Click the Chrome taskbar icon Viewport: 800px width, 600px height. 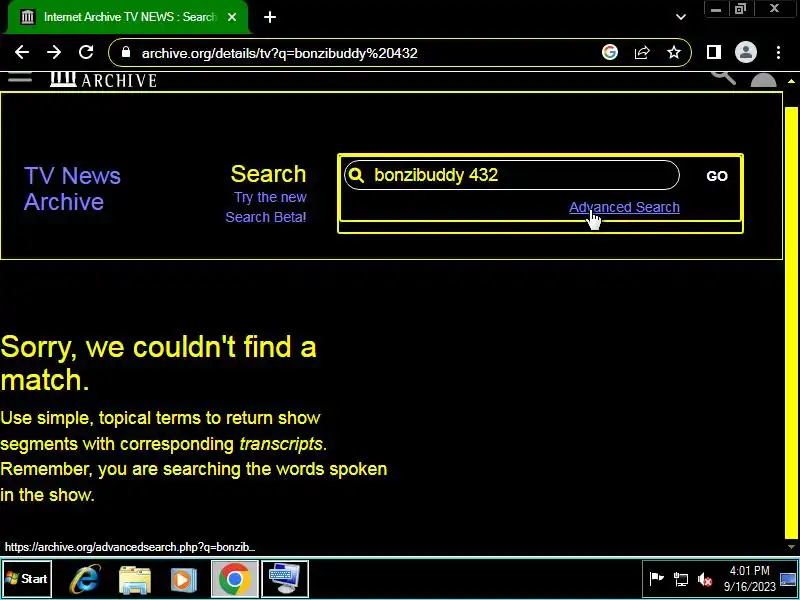point(235,579)
